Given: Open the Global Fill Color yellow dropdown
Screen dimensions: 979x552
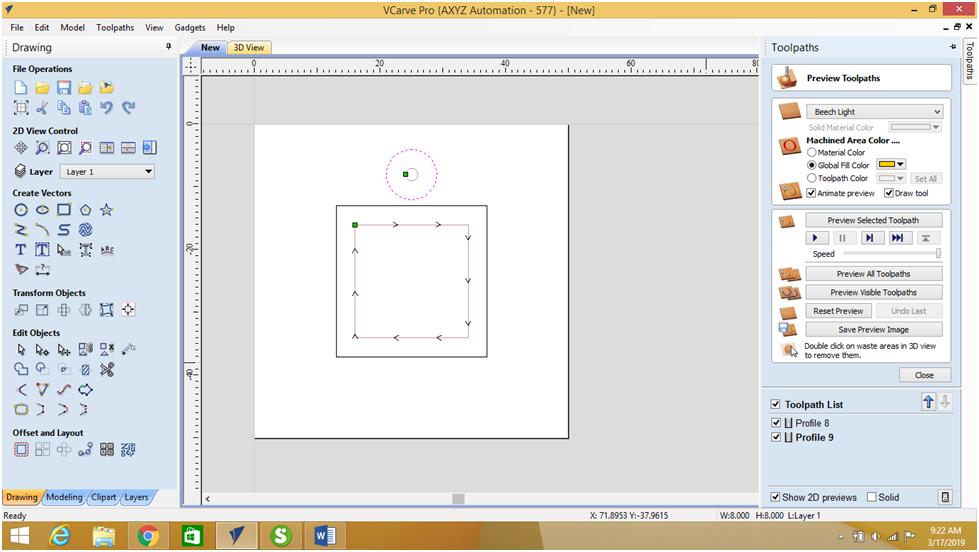Looking at the screenshot, I should tap(891, 164).
